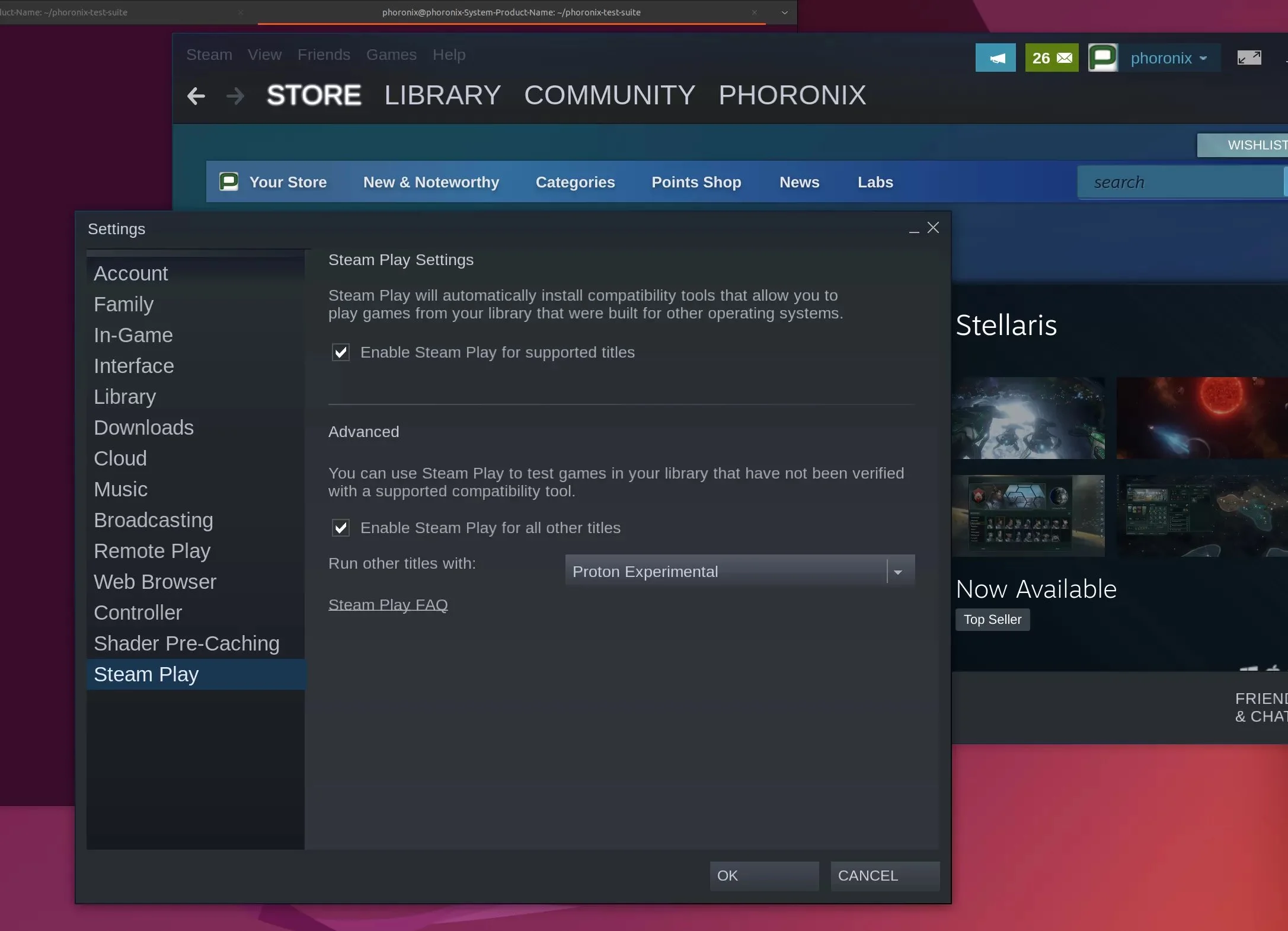The image size is (1288, 931).
Task: Select Controller settings category
Action: coord(196,613)
